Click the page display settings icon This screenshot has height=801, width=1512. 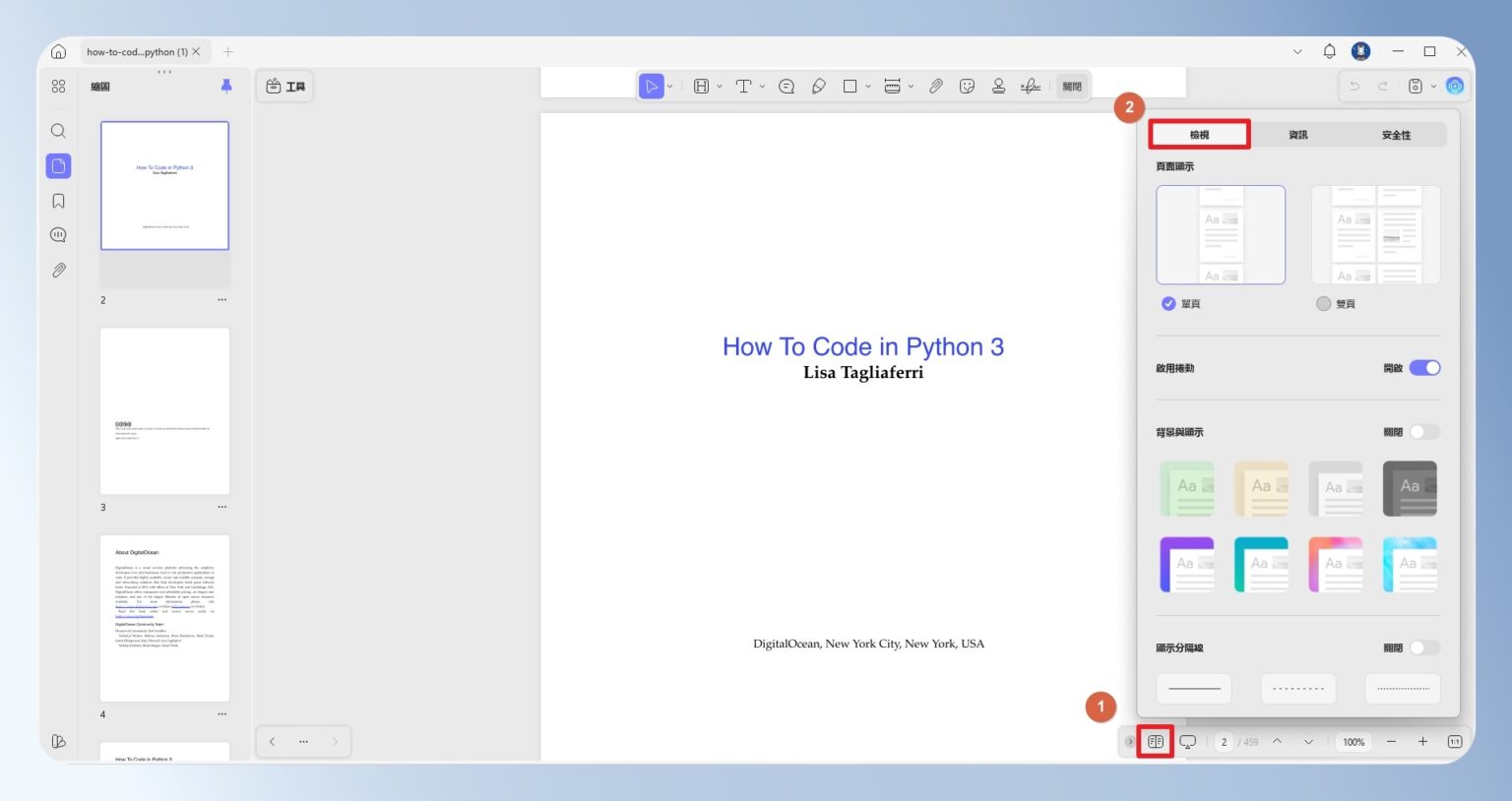(1156, 742)
